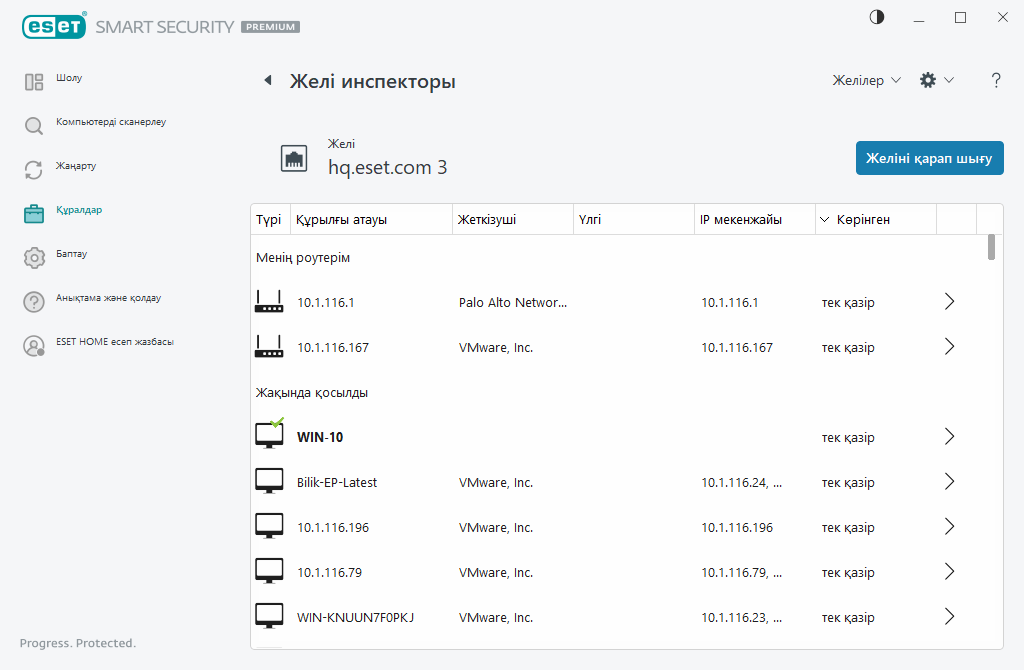Open ESET HOME есеп жазбасы

pos(114,342)
